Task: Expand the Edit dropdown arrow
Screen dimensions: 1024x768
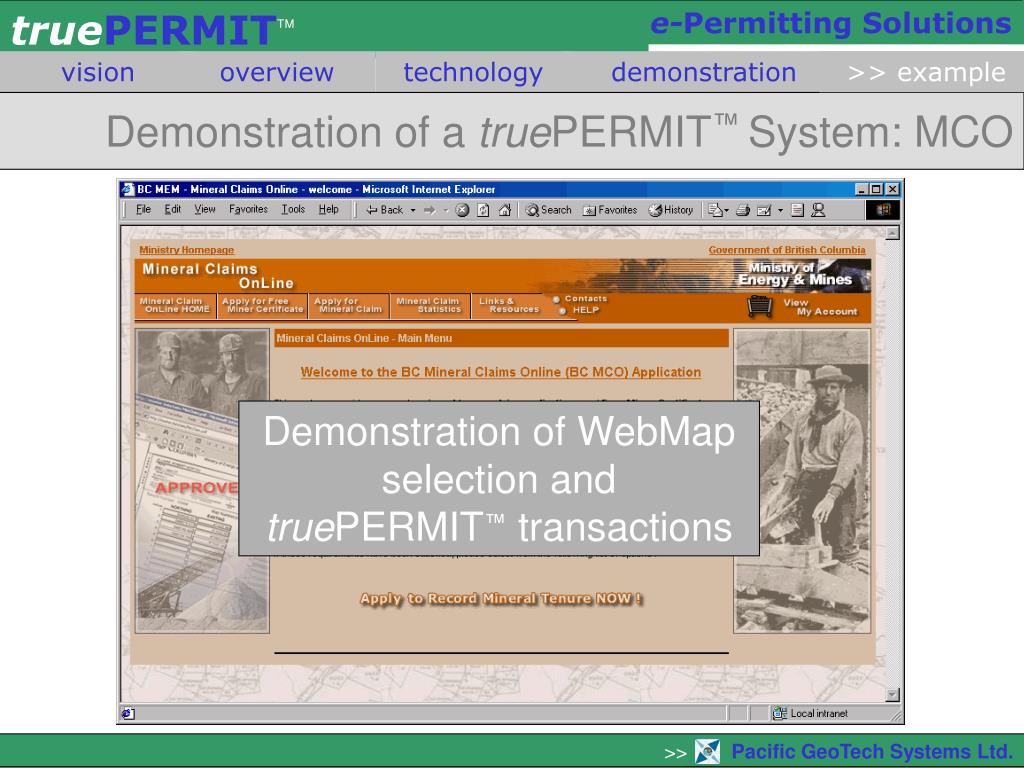Action: point(780,210)
